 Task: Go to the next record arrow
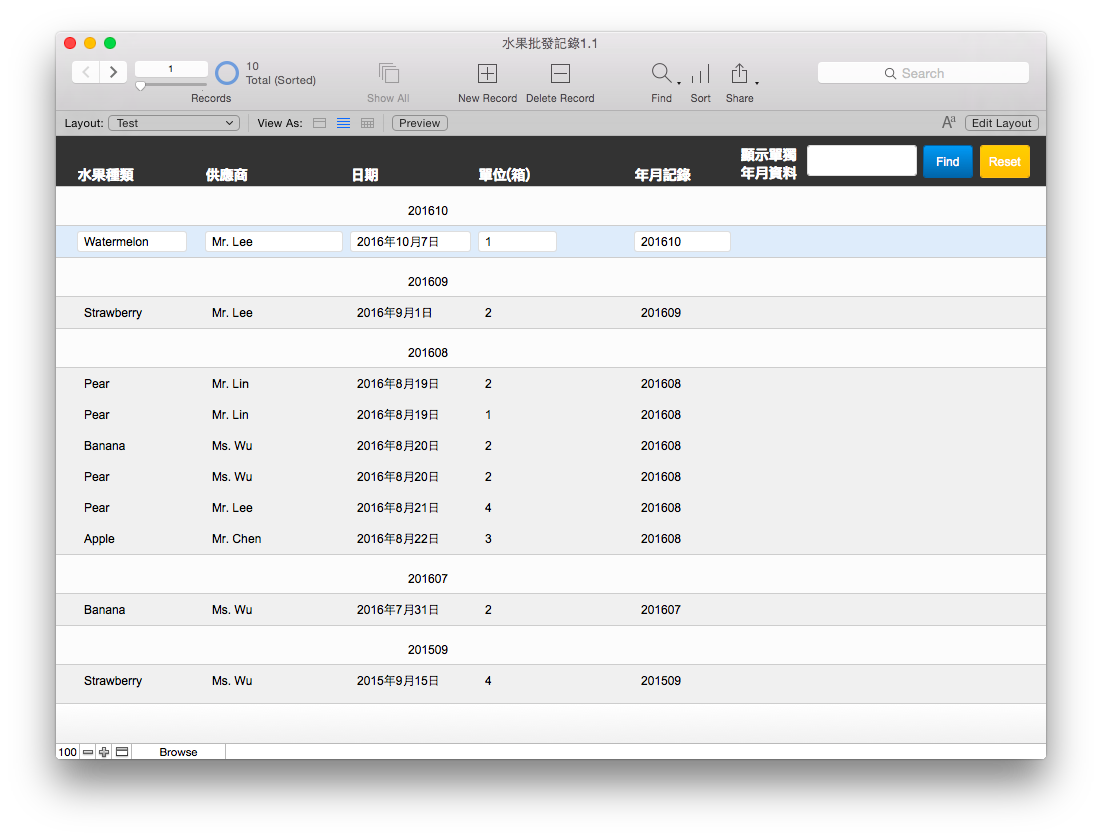click(x=113, y=72)
